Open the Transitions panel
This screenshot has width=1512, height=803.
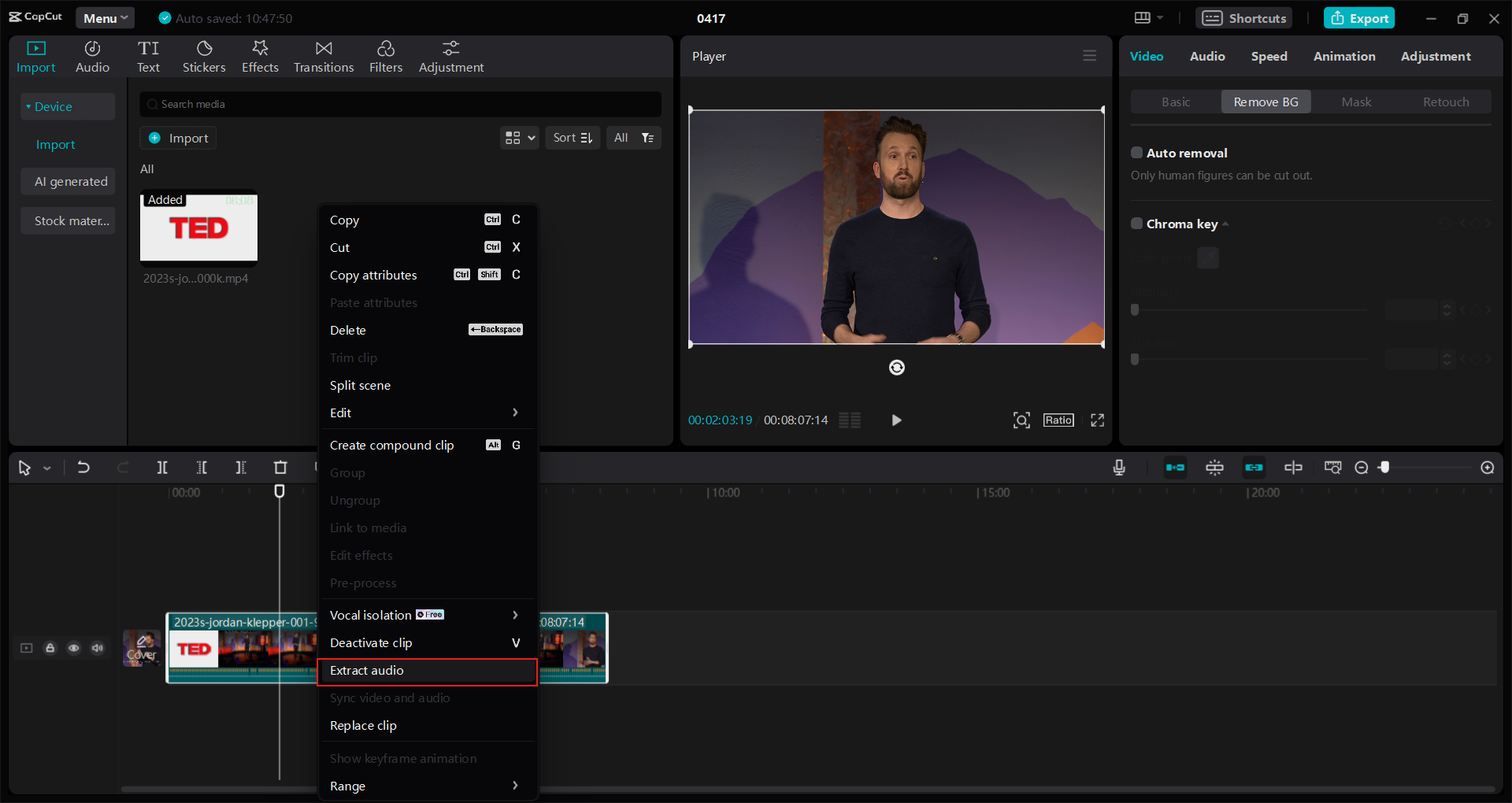click(x=323, y=55)
